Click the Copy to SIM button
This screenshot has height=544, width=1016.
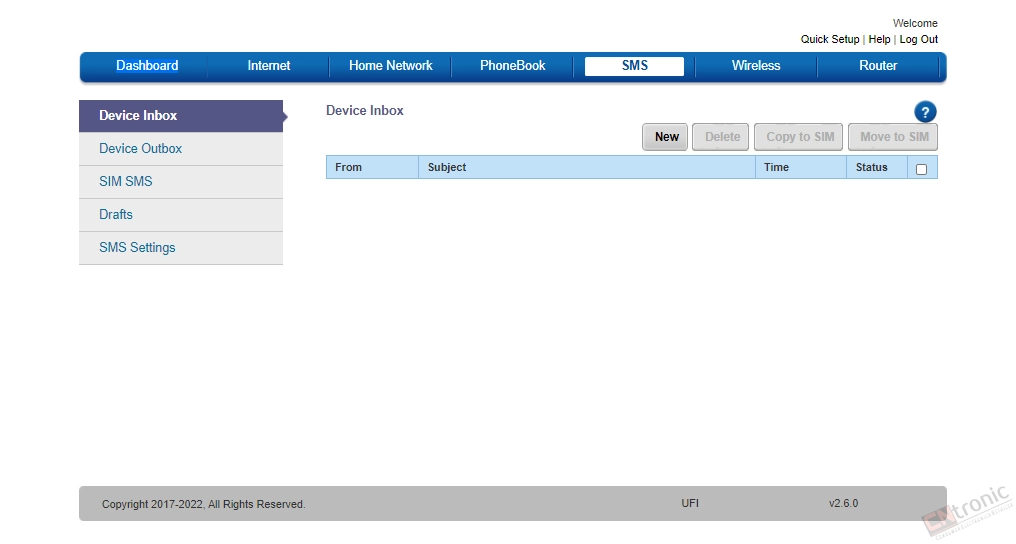(799, 137)
